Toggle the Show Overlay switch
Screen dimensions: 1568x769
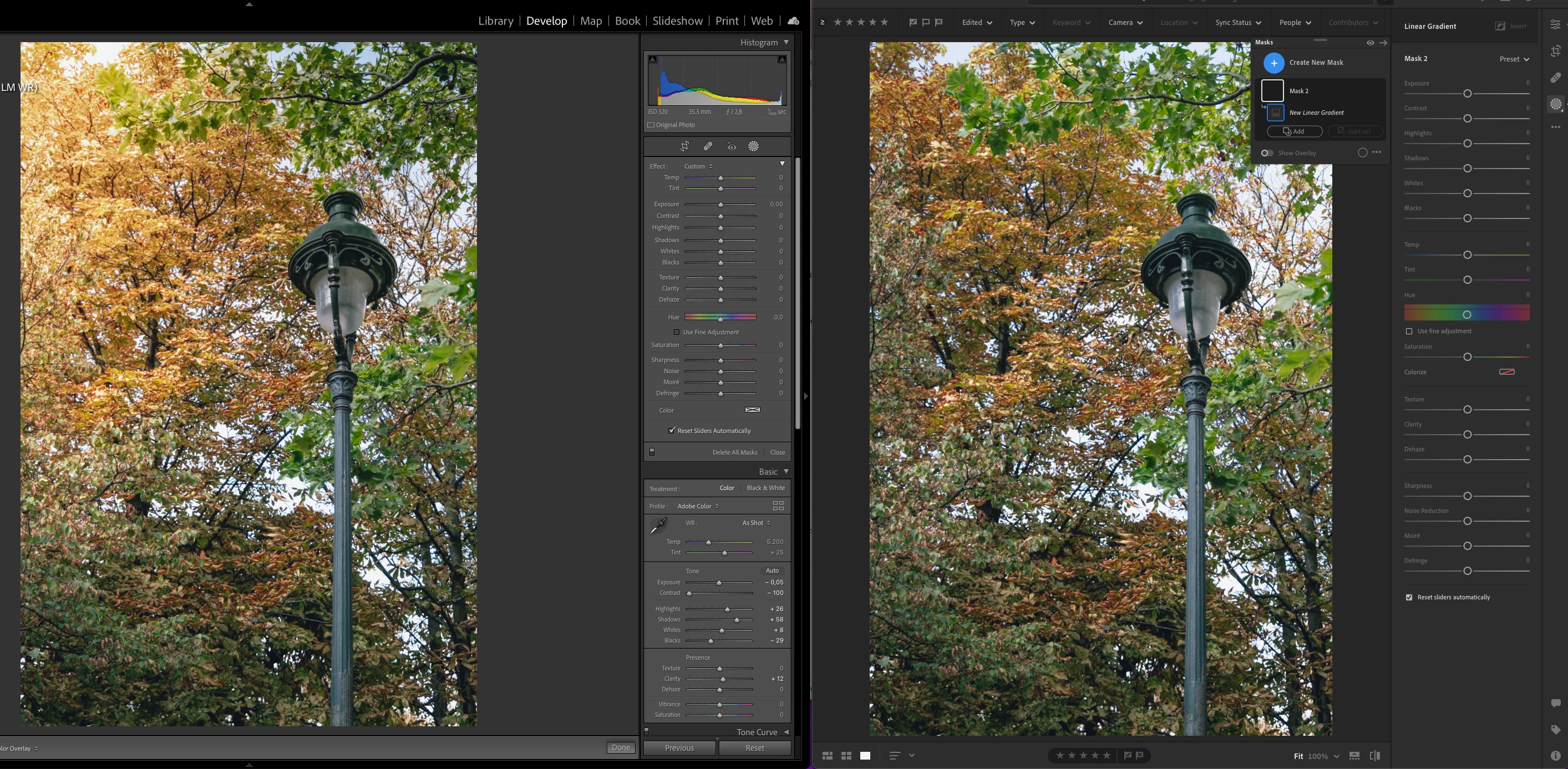[x=1267, y=152]
